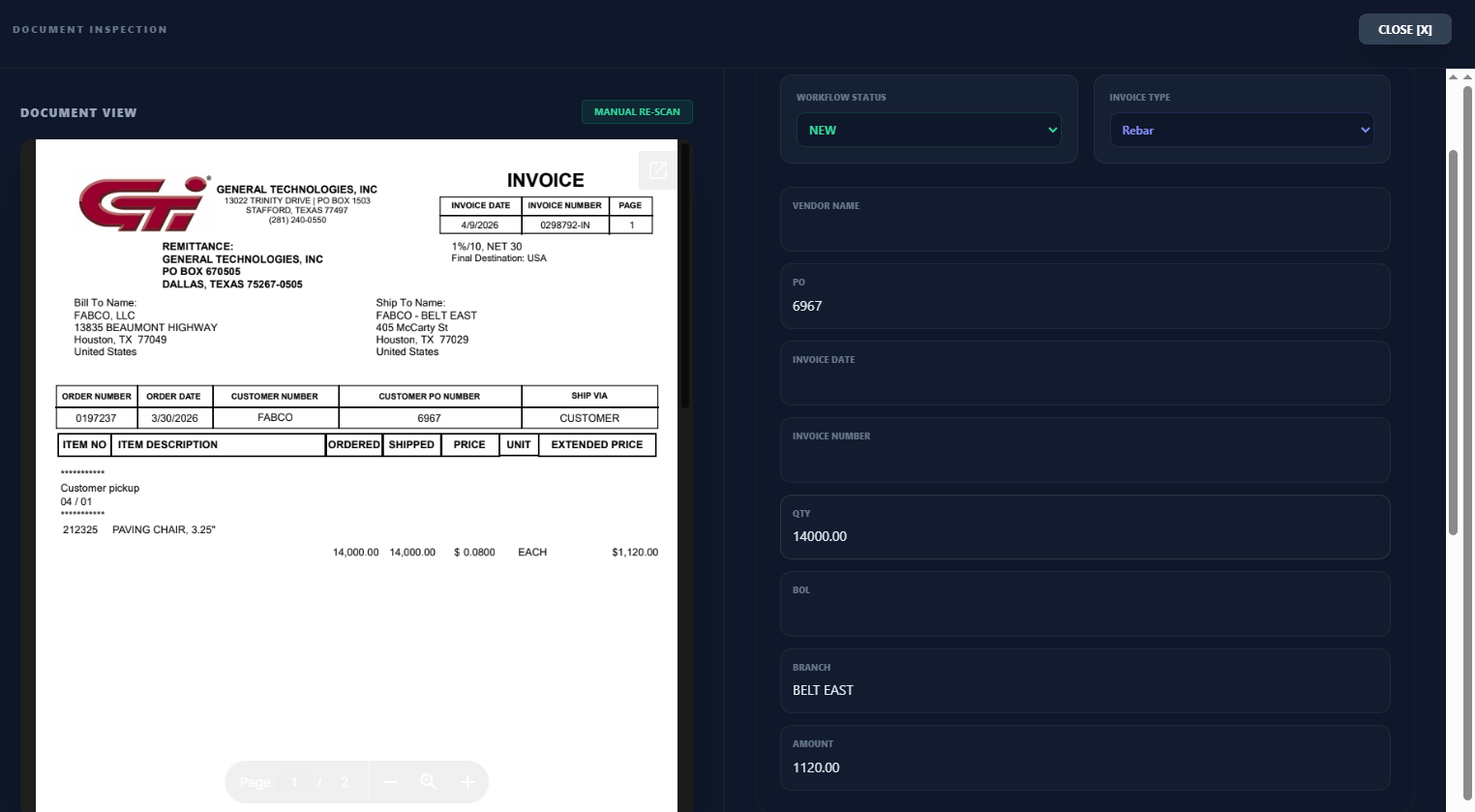
Task: Click invoice date 4/9/2026 in document
Action: pos(480,225)
